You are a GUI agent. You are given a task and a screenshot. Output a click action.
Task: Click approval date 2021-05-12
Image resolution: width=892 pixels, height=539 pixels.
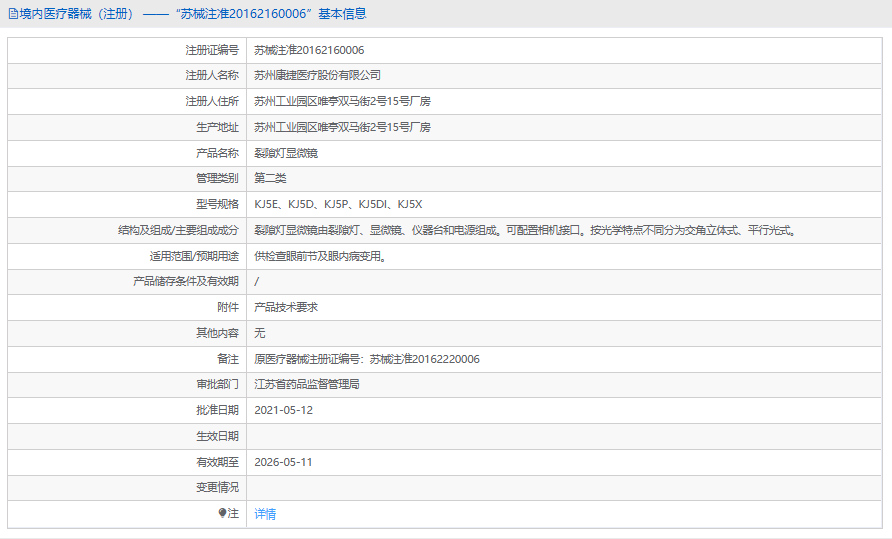(x=283, y=410)
